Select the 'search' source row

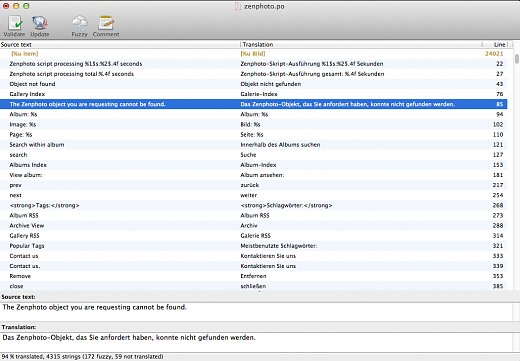pyautogui.click(x=254, y=155)
